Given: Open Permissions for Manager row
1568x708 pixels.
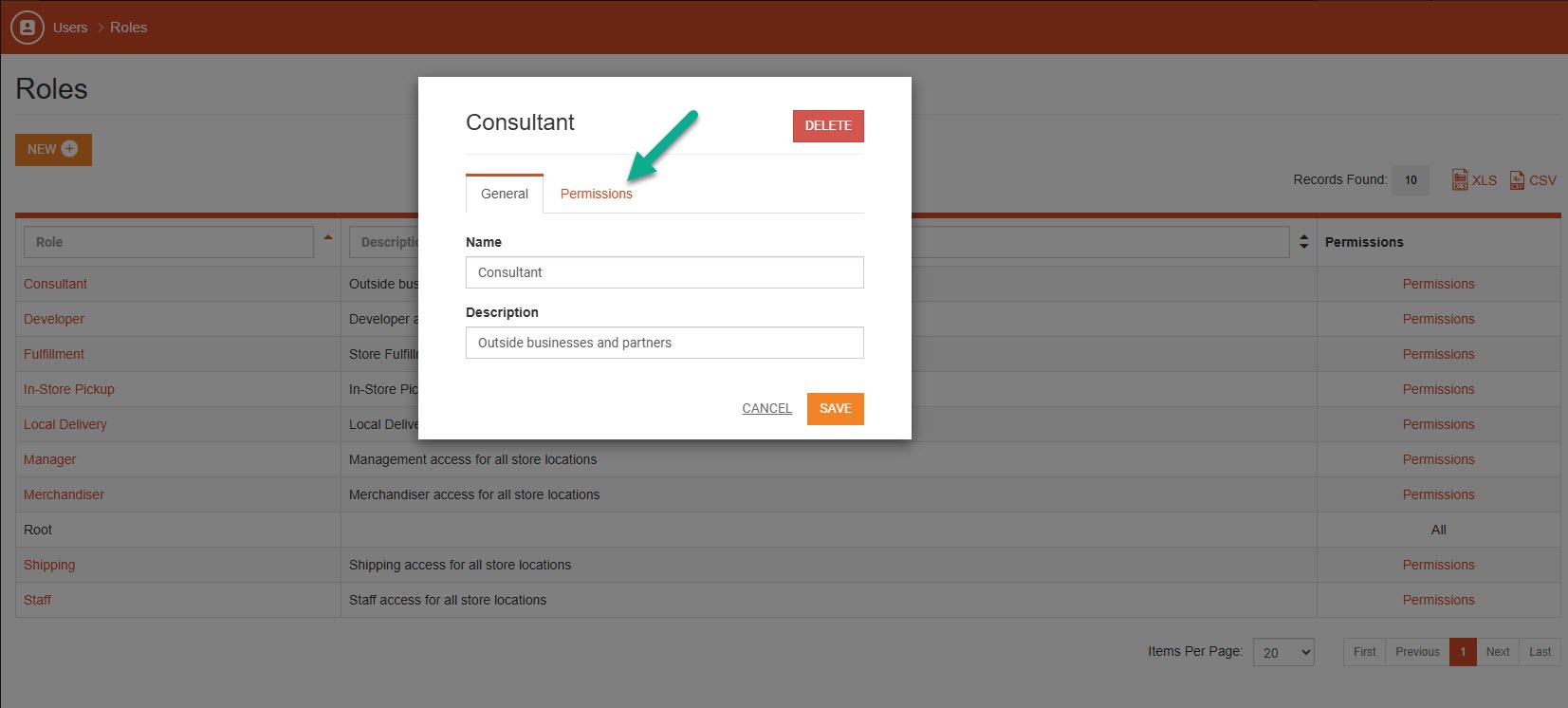Looking at the screenshot, I should coord(1438,459).
